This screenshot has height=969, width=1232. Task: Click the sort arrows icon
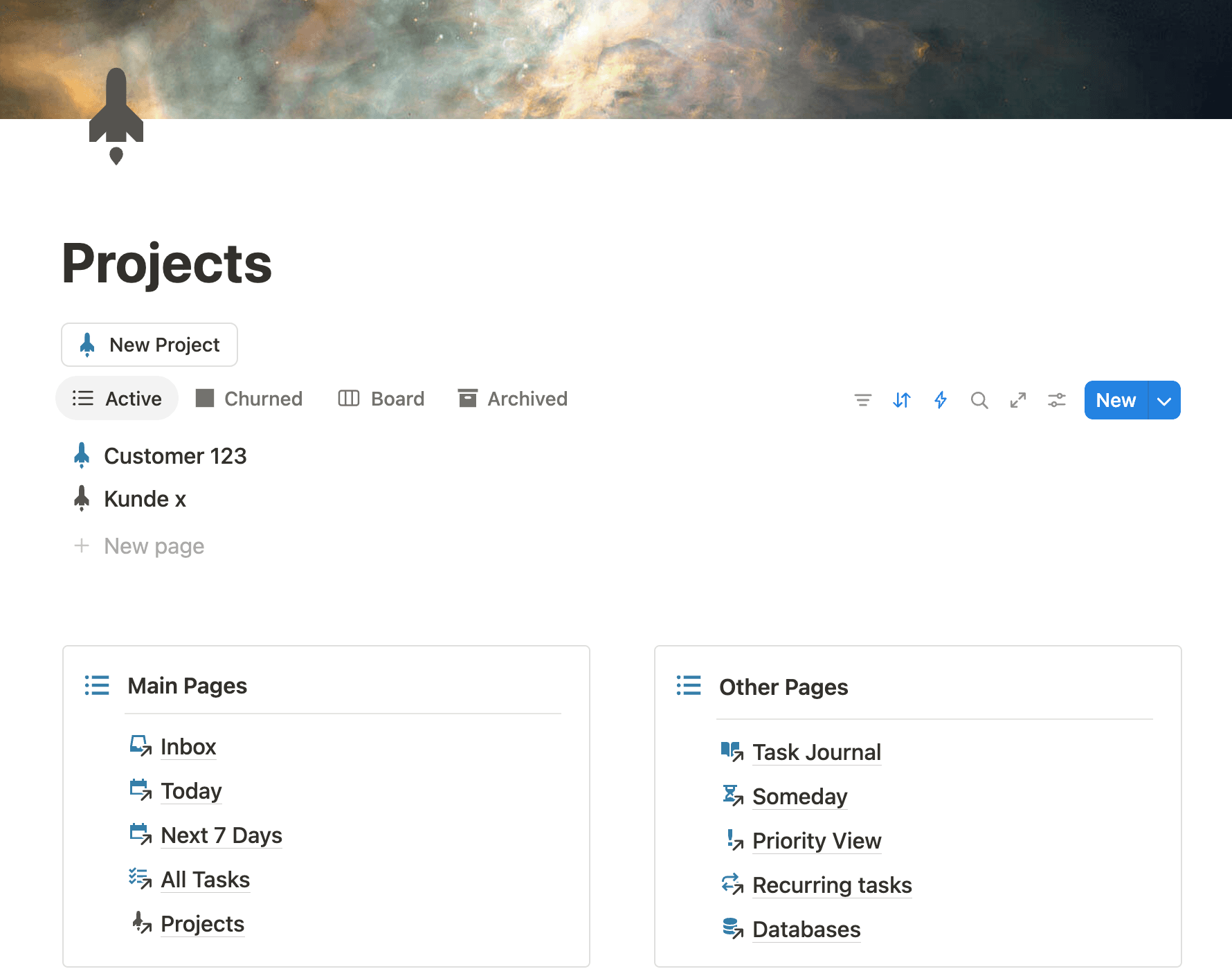(x=901, y=399)
